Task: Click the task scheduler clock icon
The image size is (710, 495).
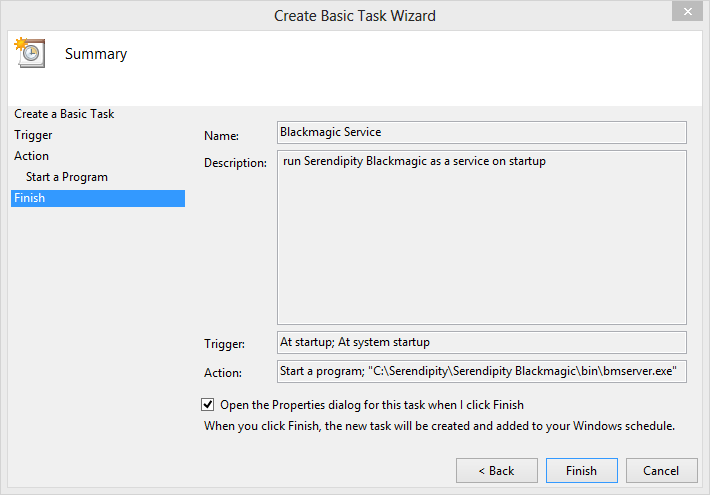Action: (30, 53)
